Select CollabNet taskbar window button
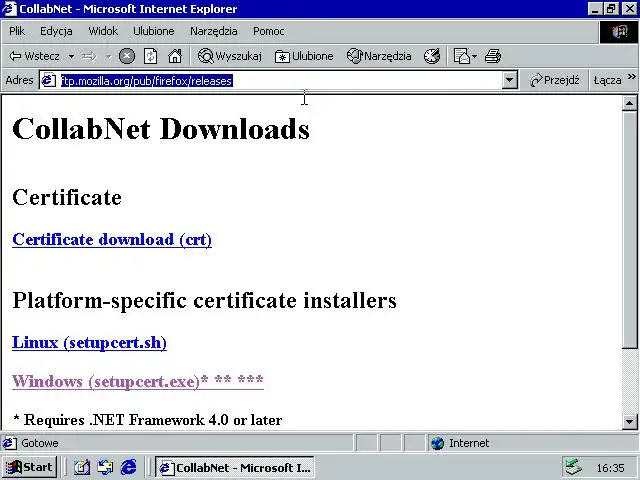Image resolution: width=640 pixels, height=480 pixels. pyautogui.click(x=235, y=467)
